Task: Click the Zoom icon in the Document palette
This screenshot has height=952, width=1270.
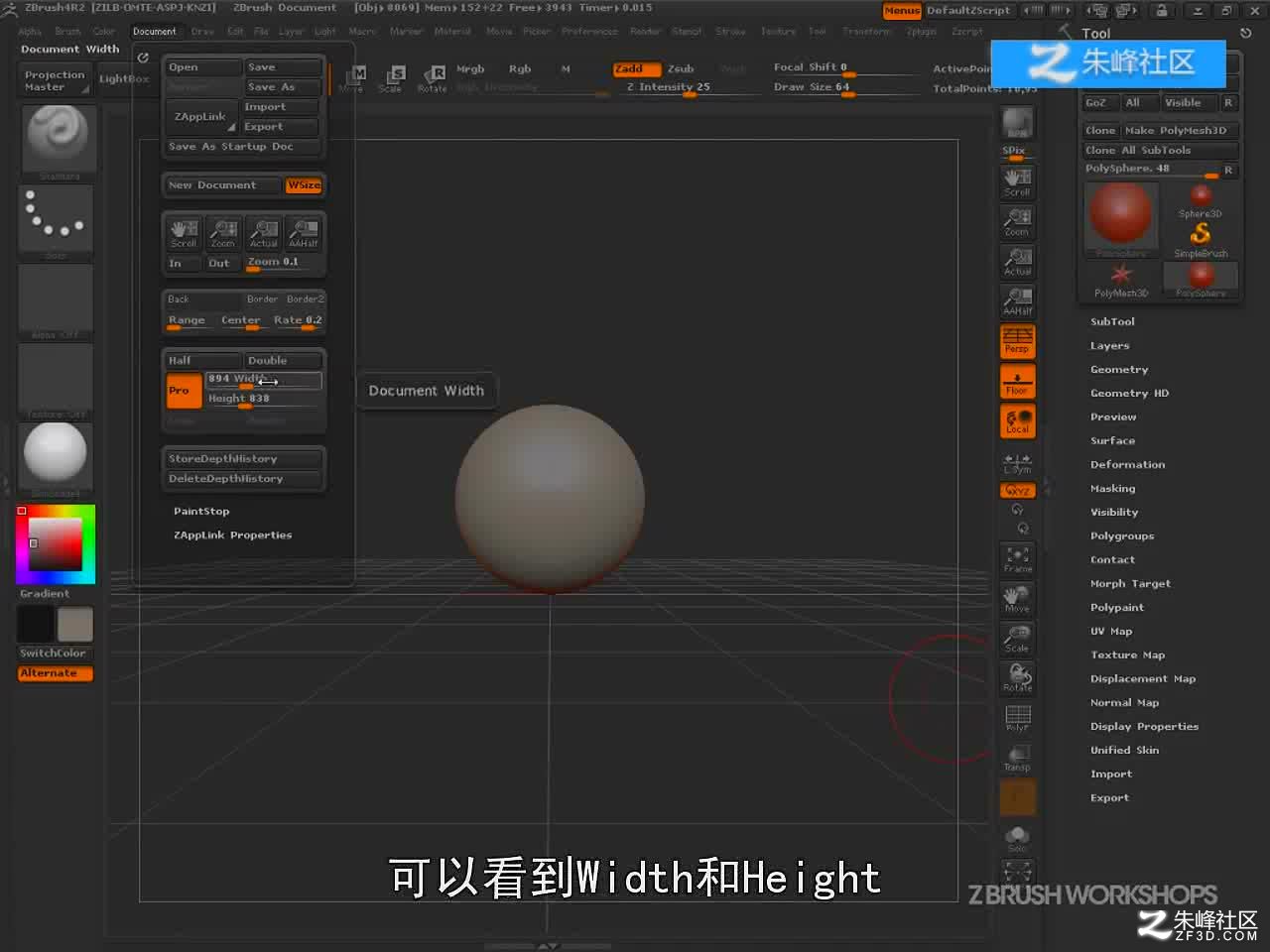Action: click(223, 233)
